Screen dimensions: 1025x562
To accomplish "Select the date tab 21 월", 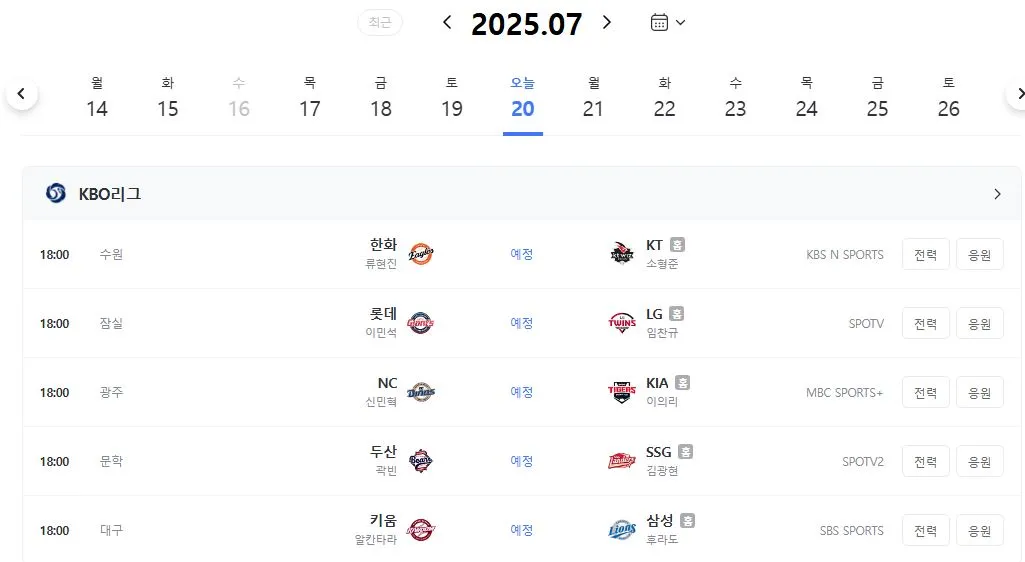I will click(593, 98).
